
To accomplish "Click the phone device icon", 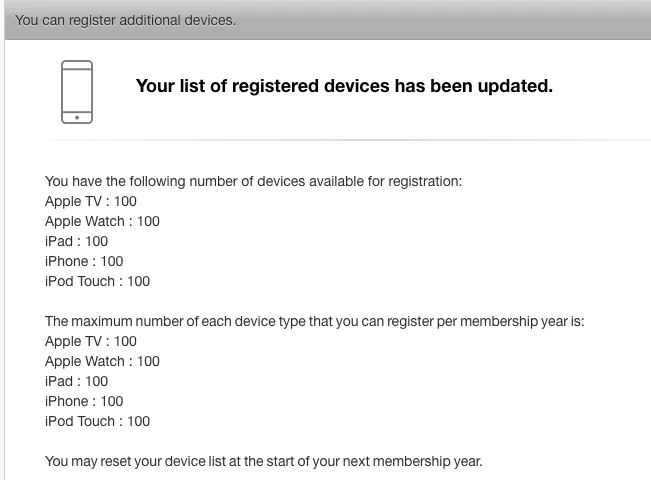I will (x=77, y=91).
